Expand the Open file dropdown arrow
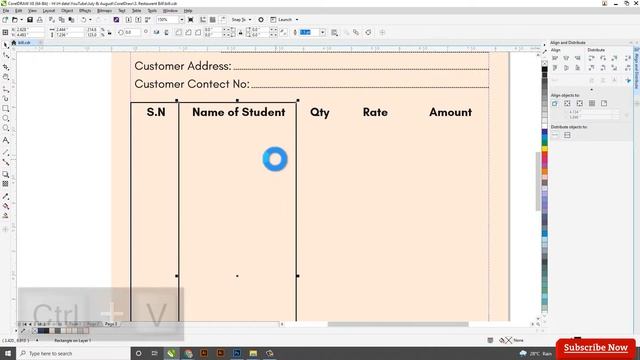Viewport: 640px width, 360px height. click(21, 20)
